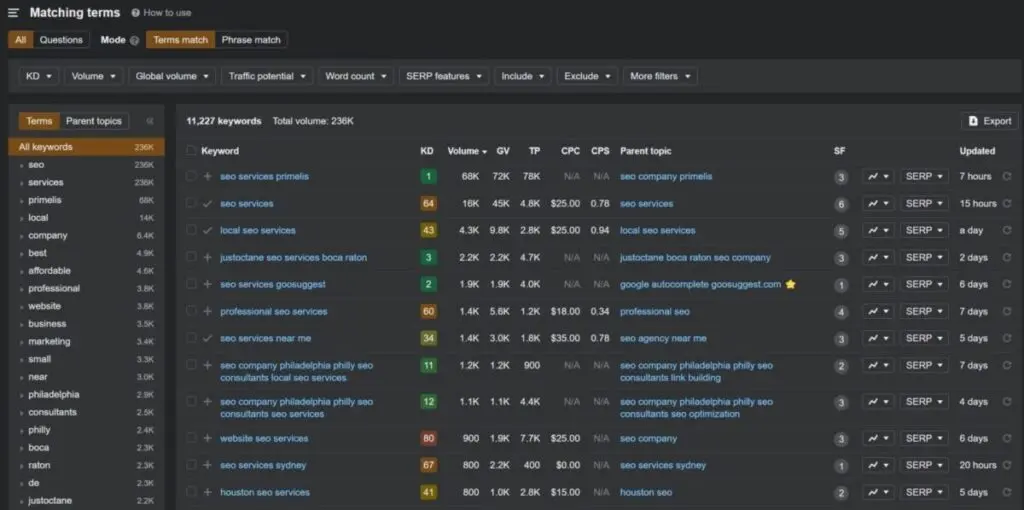Open the Traffic potential filter dropdown
Image resolution: width=1024 pixels, height=510 pixels.
click(267, 76)
